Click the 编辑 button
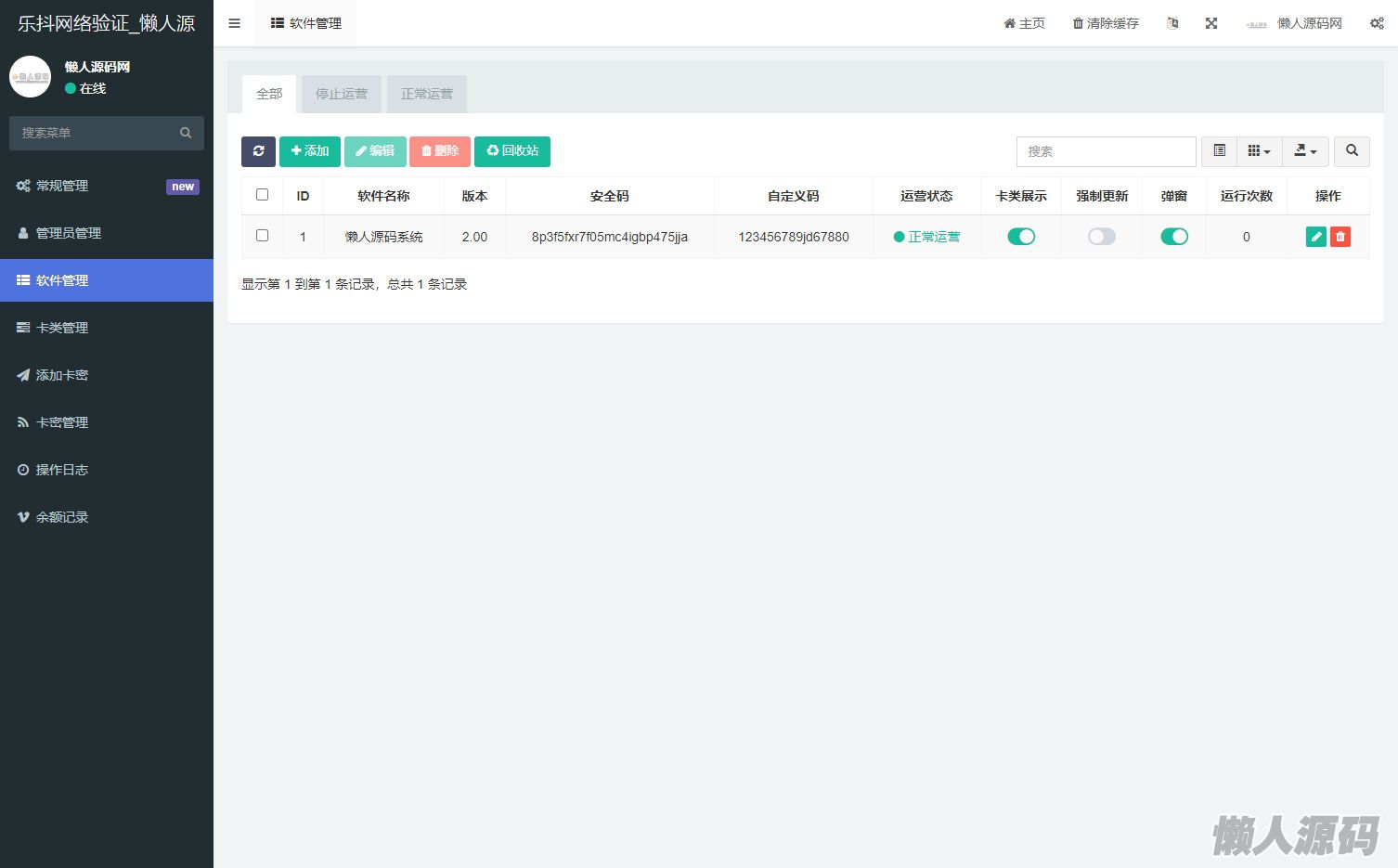Image resolution: width=1398 pixels, height=868 pixels. (375, 151)
